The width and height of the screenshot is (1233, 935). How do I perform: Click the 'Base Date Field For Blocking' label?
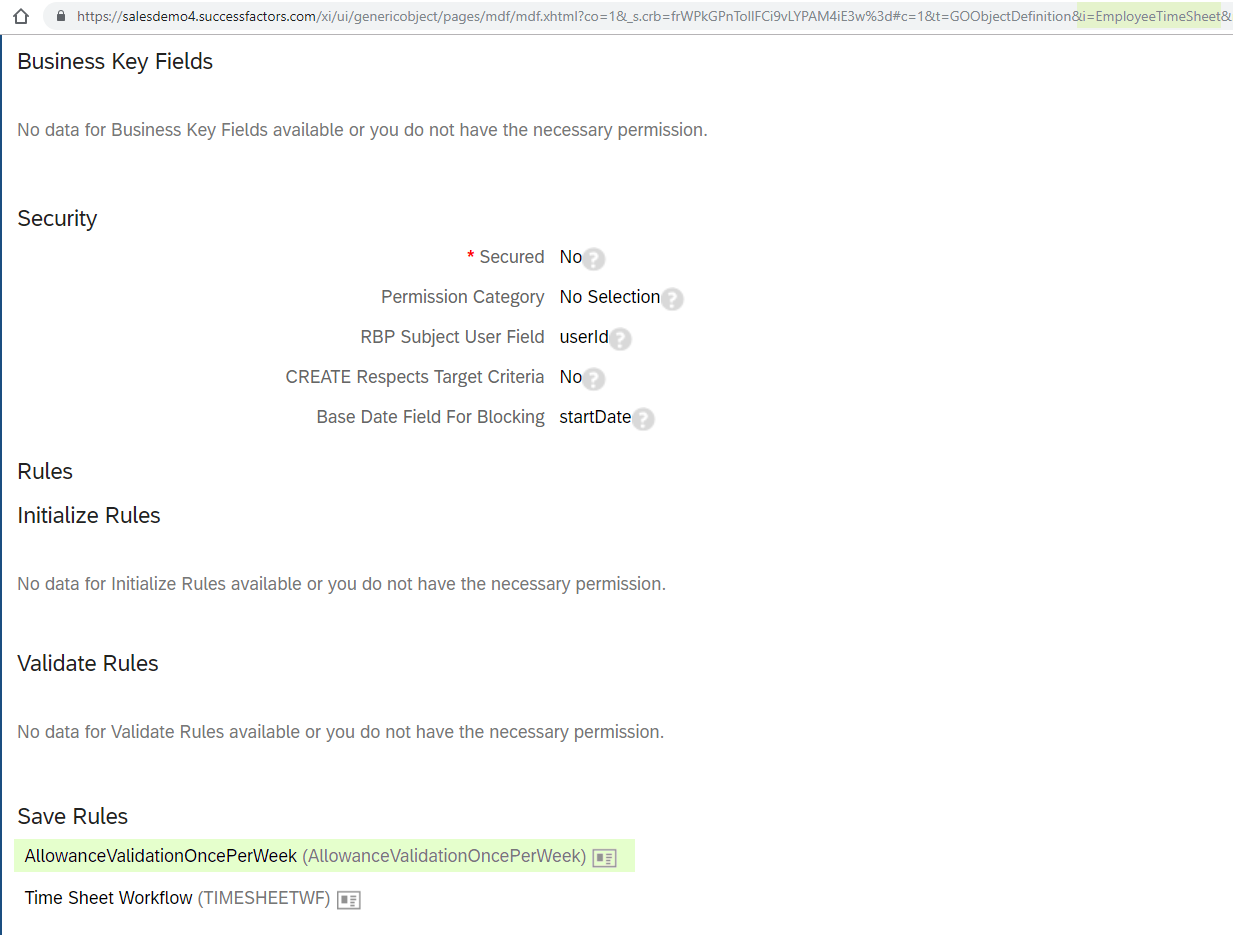pyautogui.click(x=431, y=417)
